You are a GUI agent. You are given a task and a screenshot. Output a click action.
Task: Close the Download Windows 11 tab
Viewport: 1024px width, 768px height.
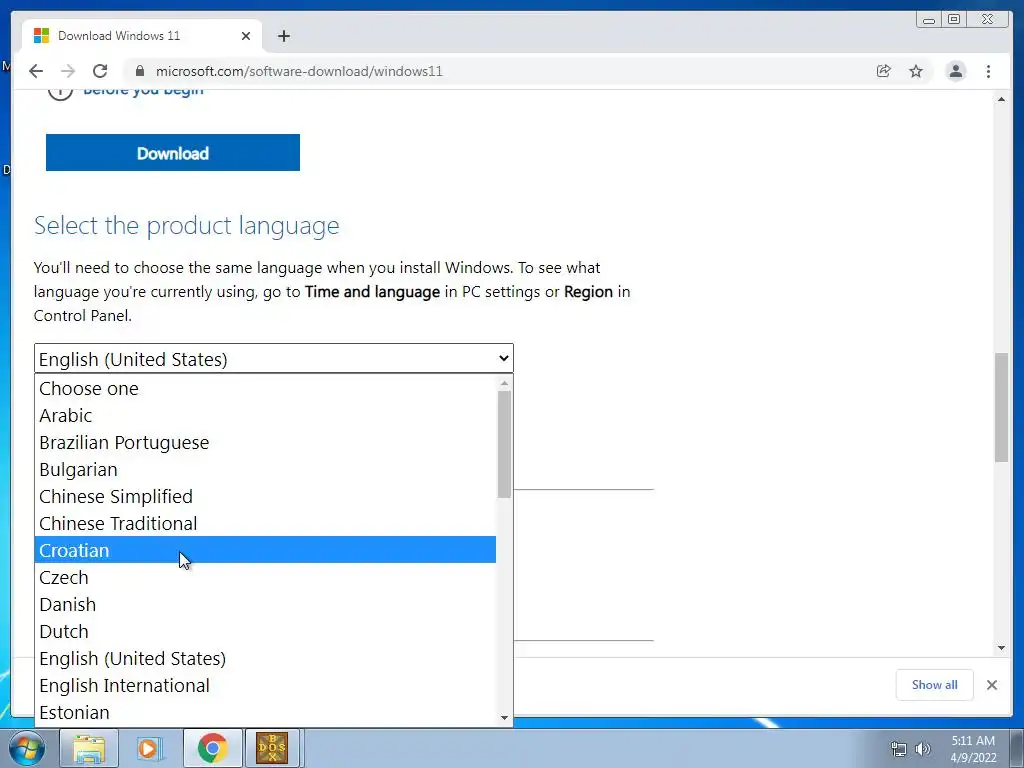point(246,36)
